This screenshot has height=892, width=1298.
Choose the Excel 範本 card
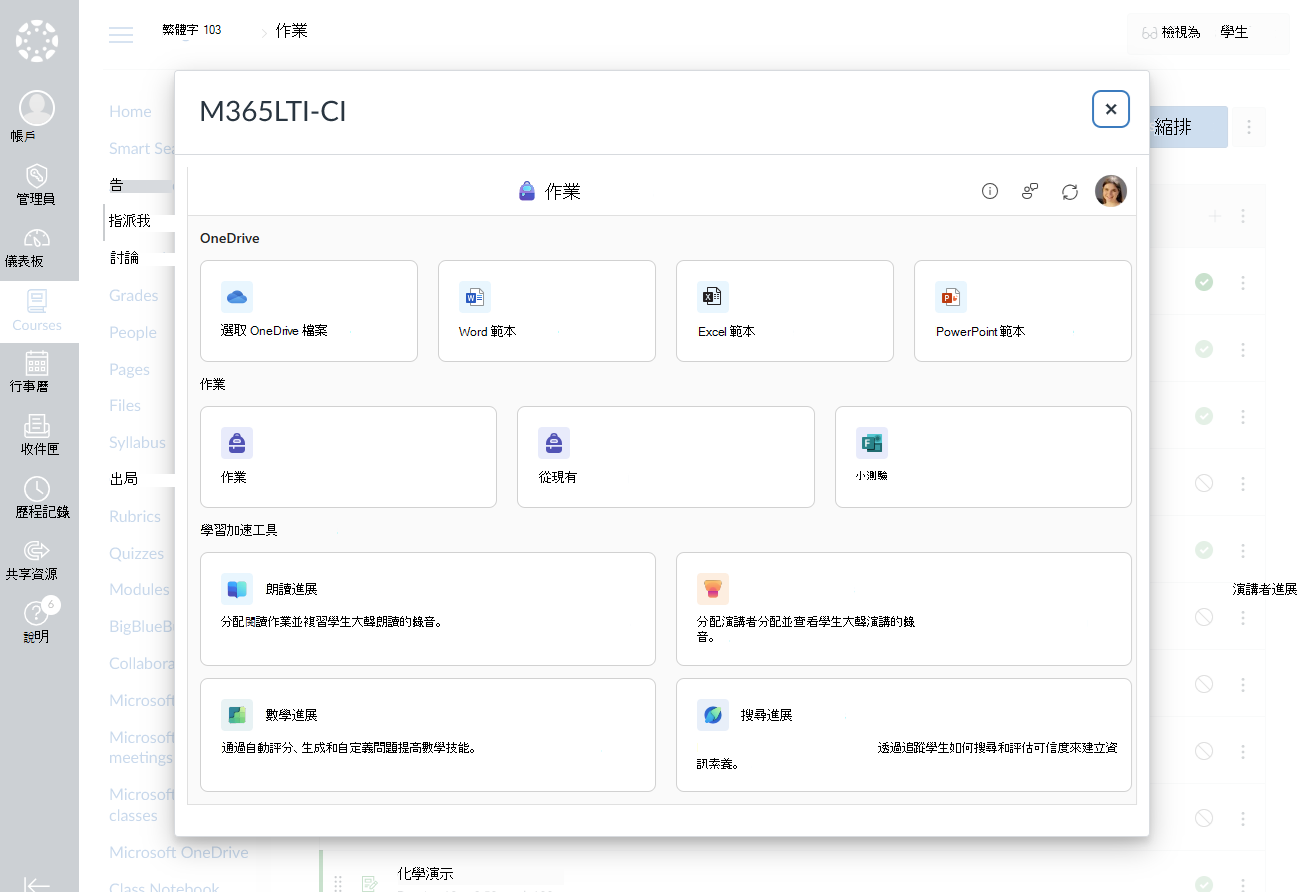coord(785,311)
